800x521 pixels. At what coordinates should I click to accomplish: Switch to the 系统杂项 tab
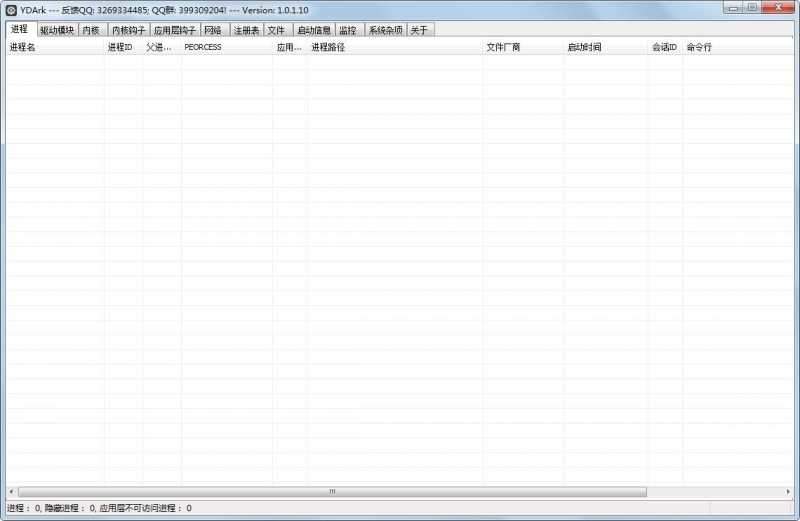(385, 30)
